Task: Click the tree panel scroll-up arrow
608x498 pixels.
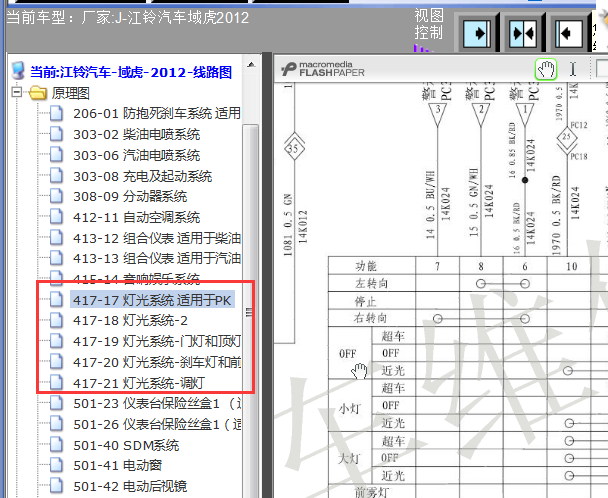Action: point(251,64)
